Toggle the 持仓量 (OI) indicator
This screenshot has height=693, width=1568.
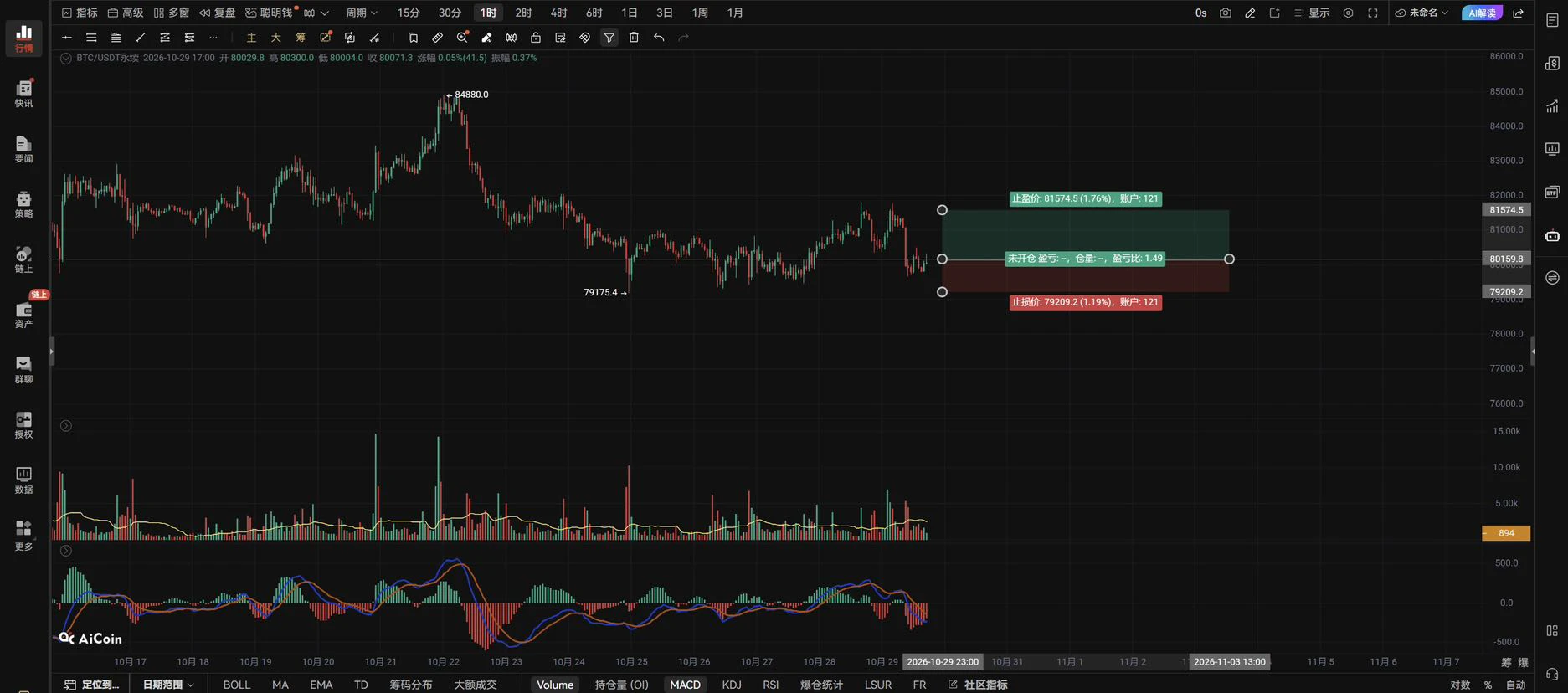pyautogui.click(x=622, y=685)
